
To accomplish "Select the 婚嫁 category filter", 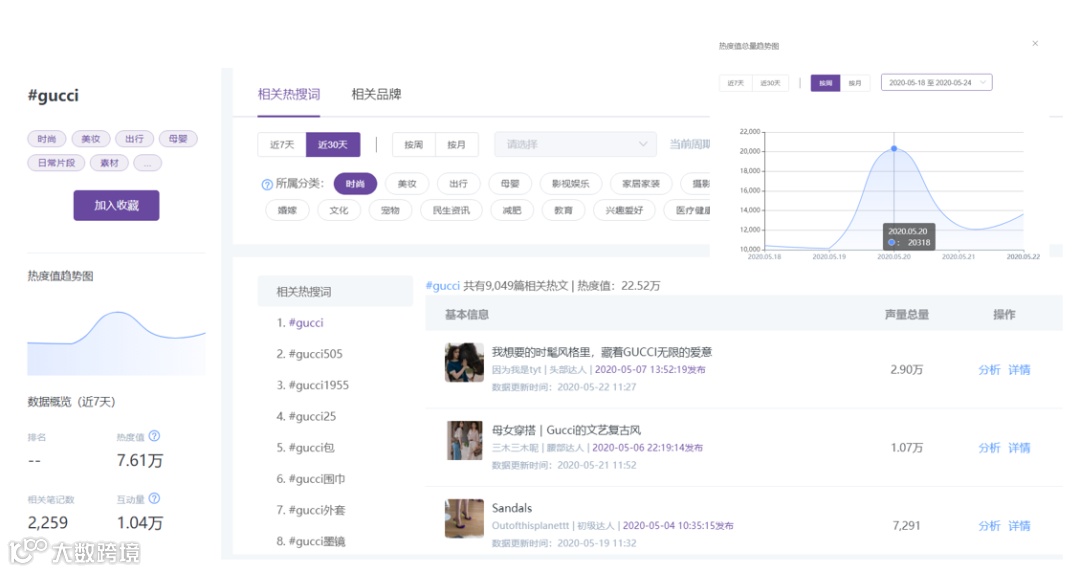I will coord(287,210).
